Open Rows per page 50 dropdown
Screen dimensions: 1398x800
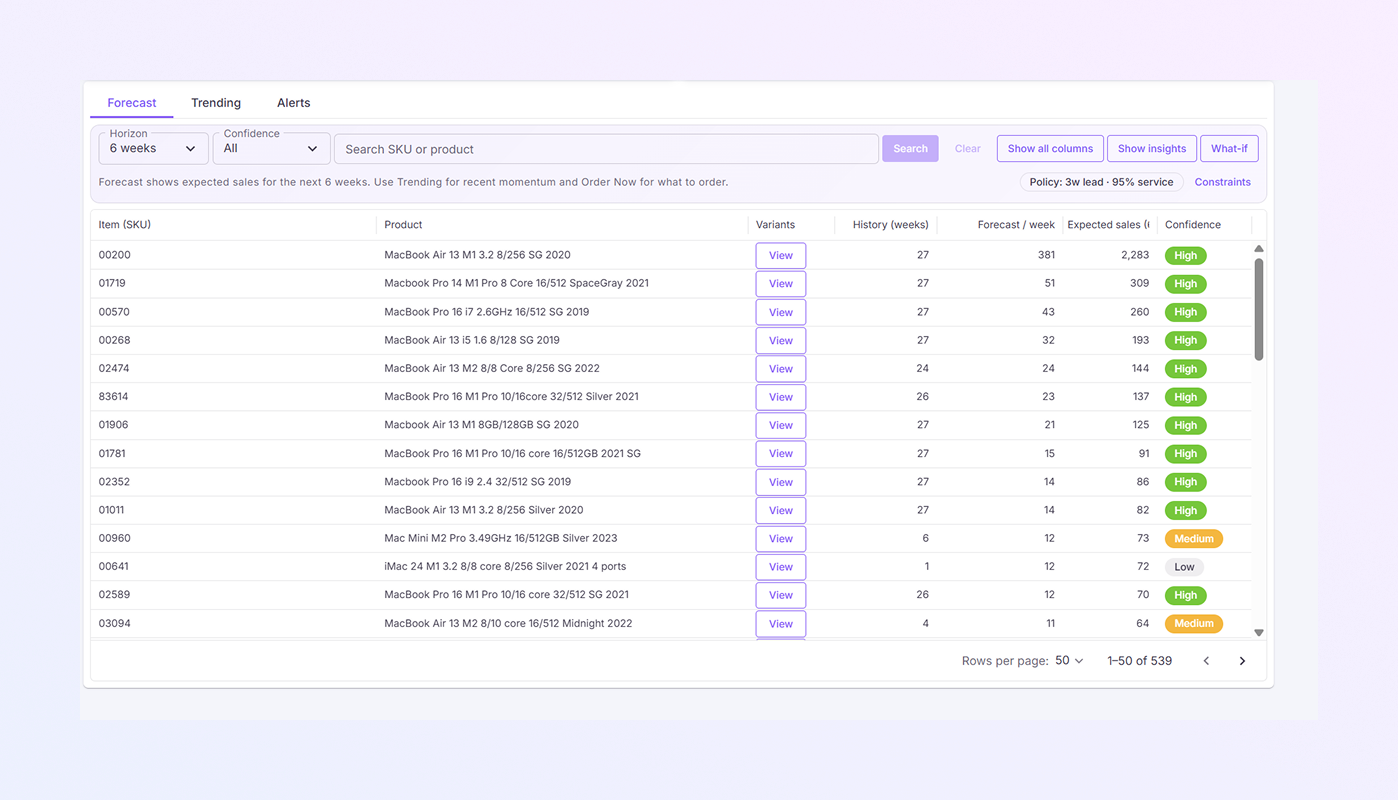[1069, 661]
